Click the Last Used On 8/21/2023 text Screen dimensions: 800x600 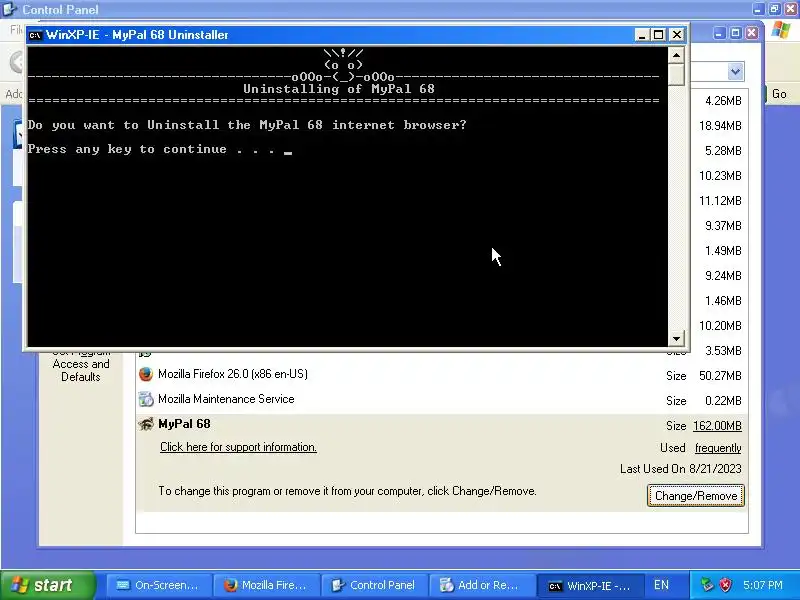681,468
